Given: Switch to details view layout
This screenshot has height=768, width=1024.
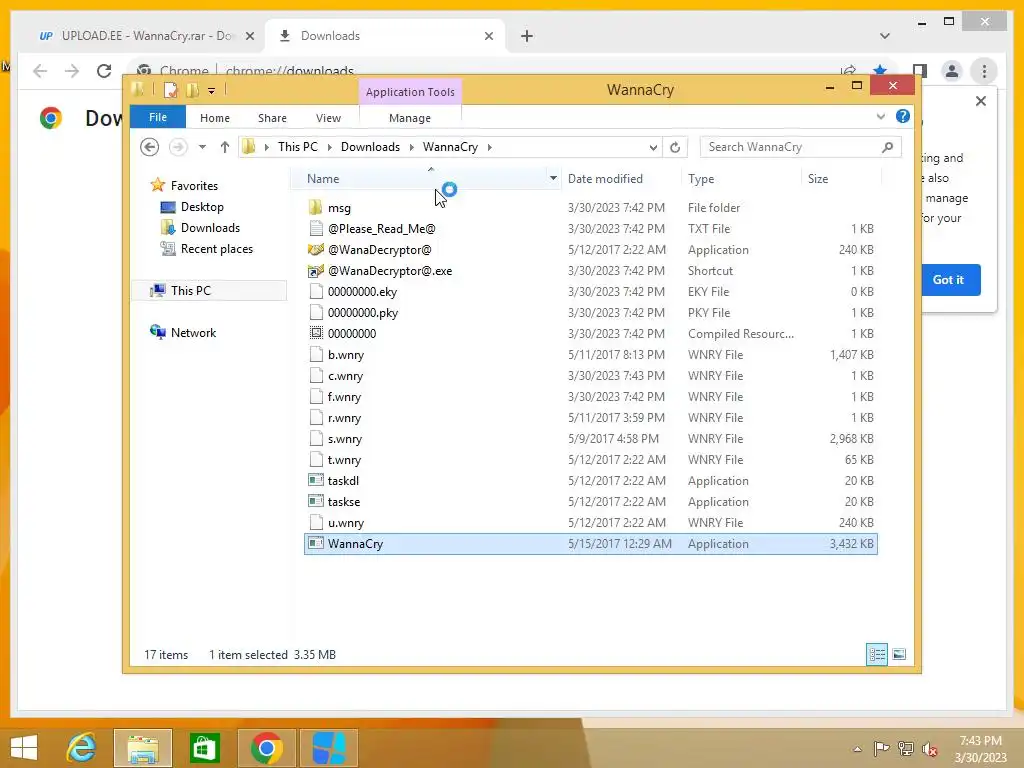Looking at the screenshot, I should 877,654.
